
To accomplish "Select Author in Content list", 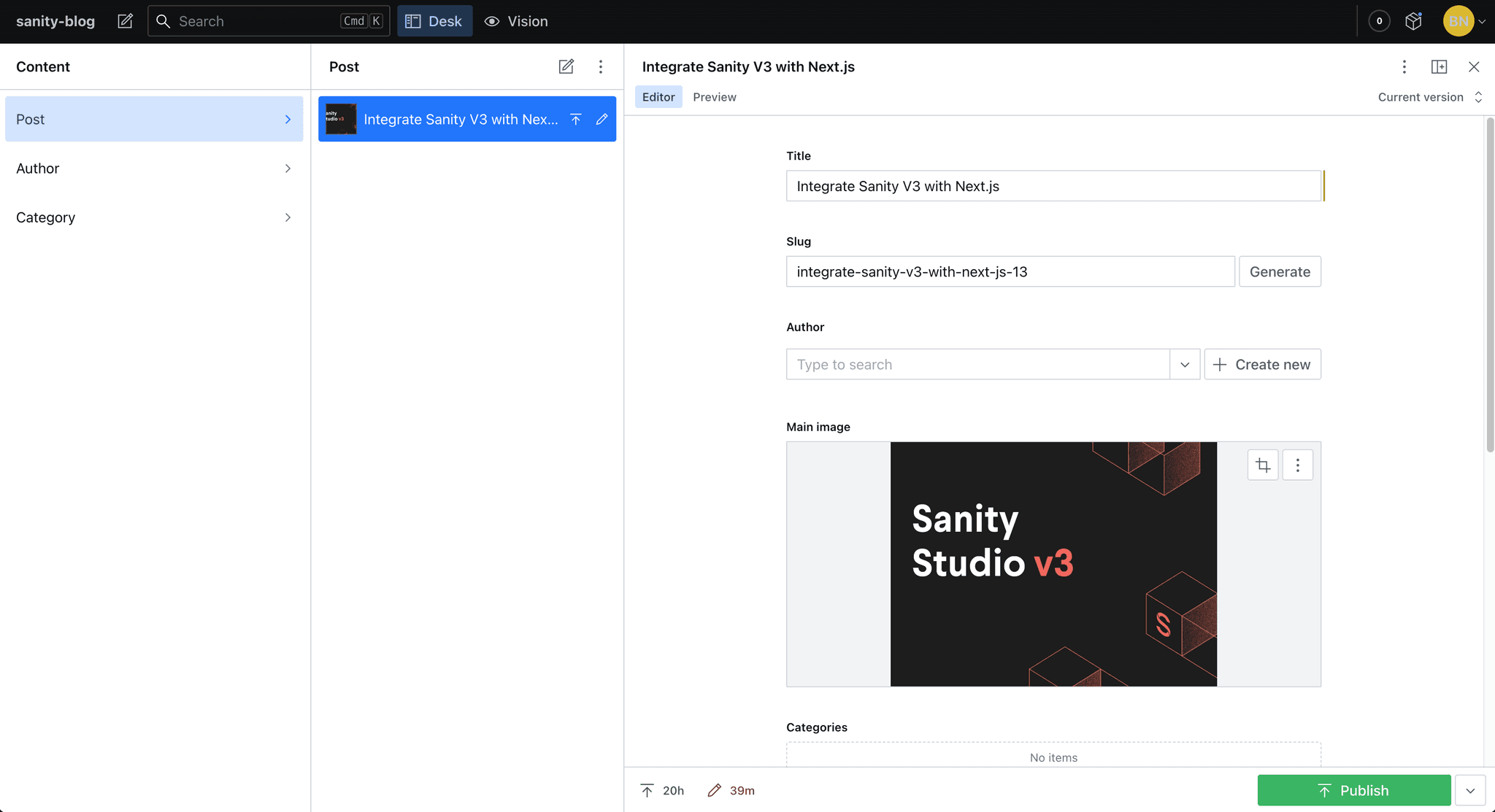I will tap(154, 168).
